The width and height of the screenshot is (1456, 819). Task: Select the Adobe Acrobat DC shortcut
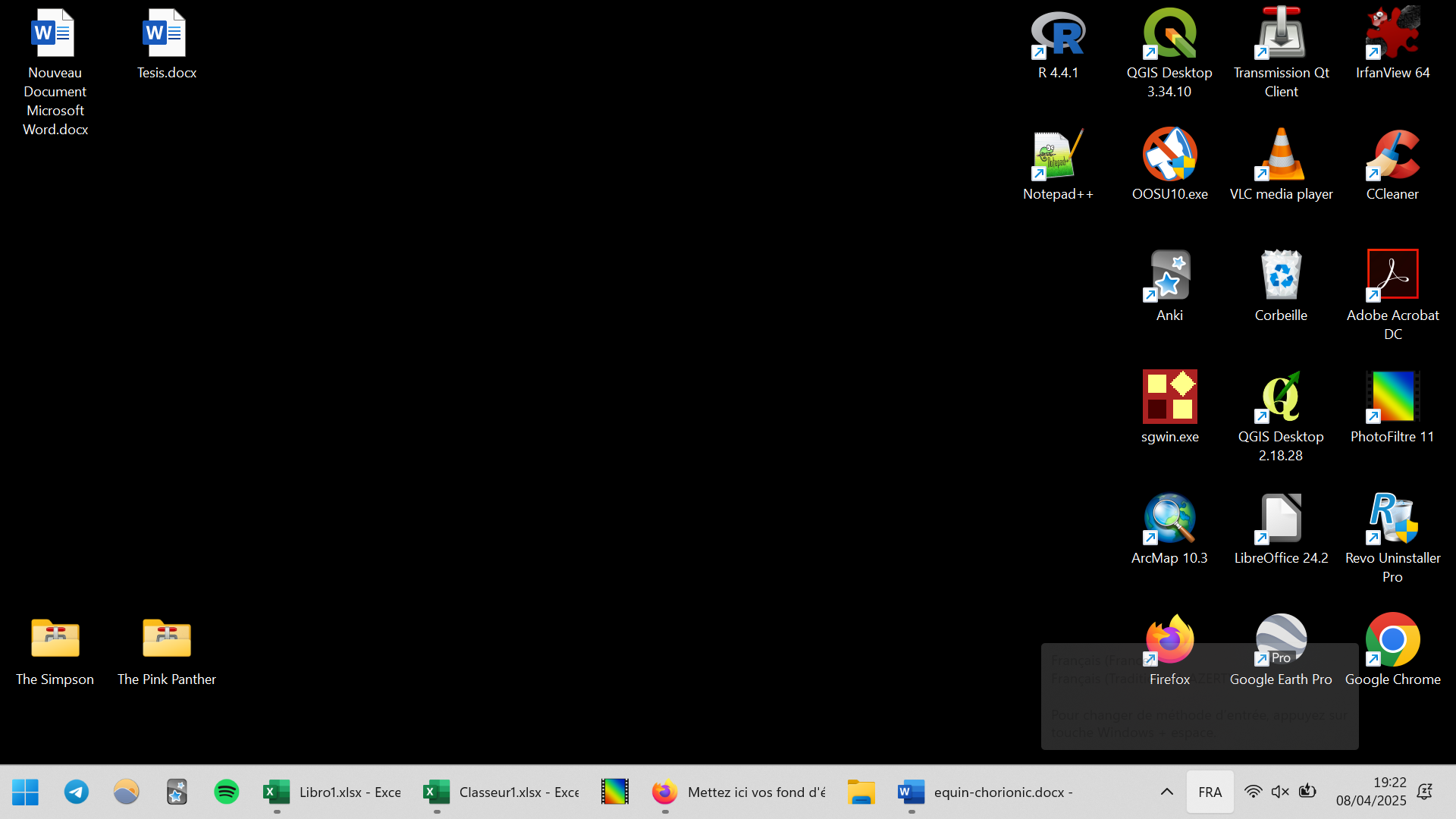click(1392, 296)
